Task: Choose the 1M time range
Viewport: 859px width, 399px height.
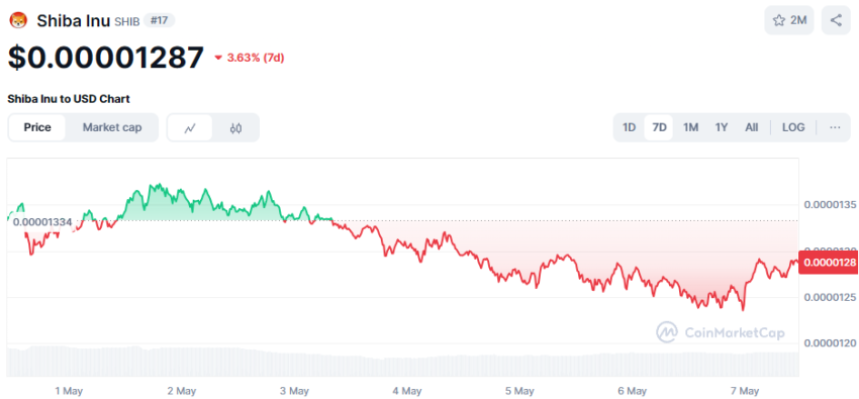Action: (690, 127)
